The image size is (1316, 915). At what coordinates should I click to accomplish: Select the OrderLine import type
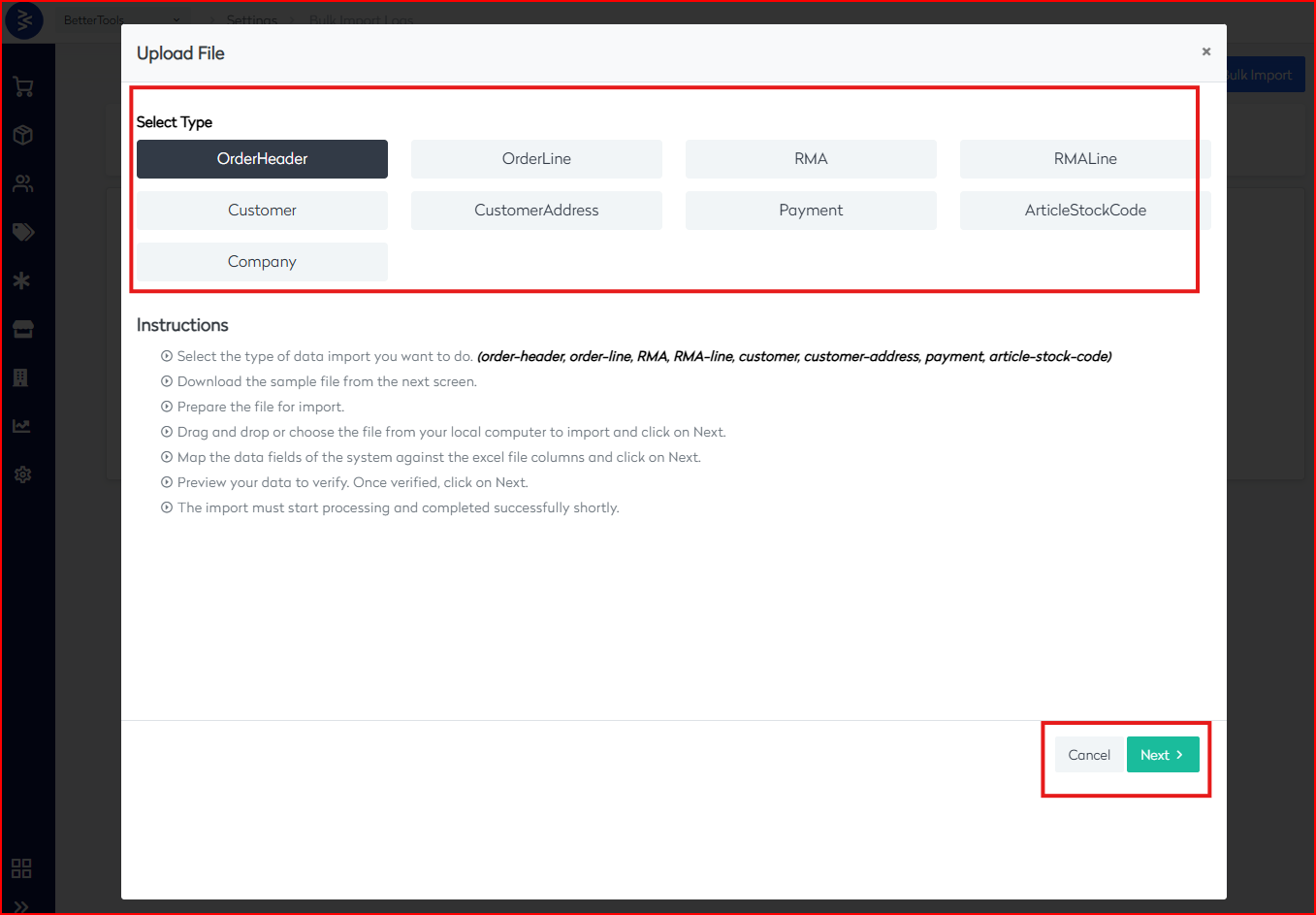[x=536, y=159]
